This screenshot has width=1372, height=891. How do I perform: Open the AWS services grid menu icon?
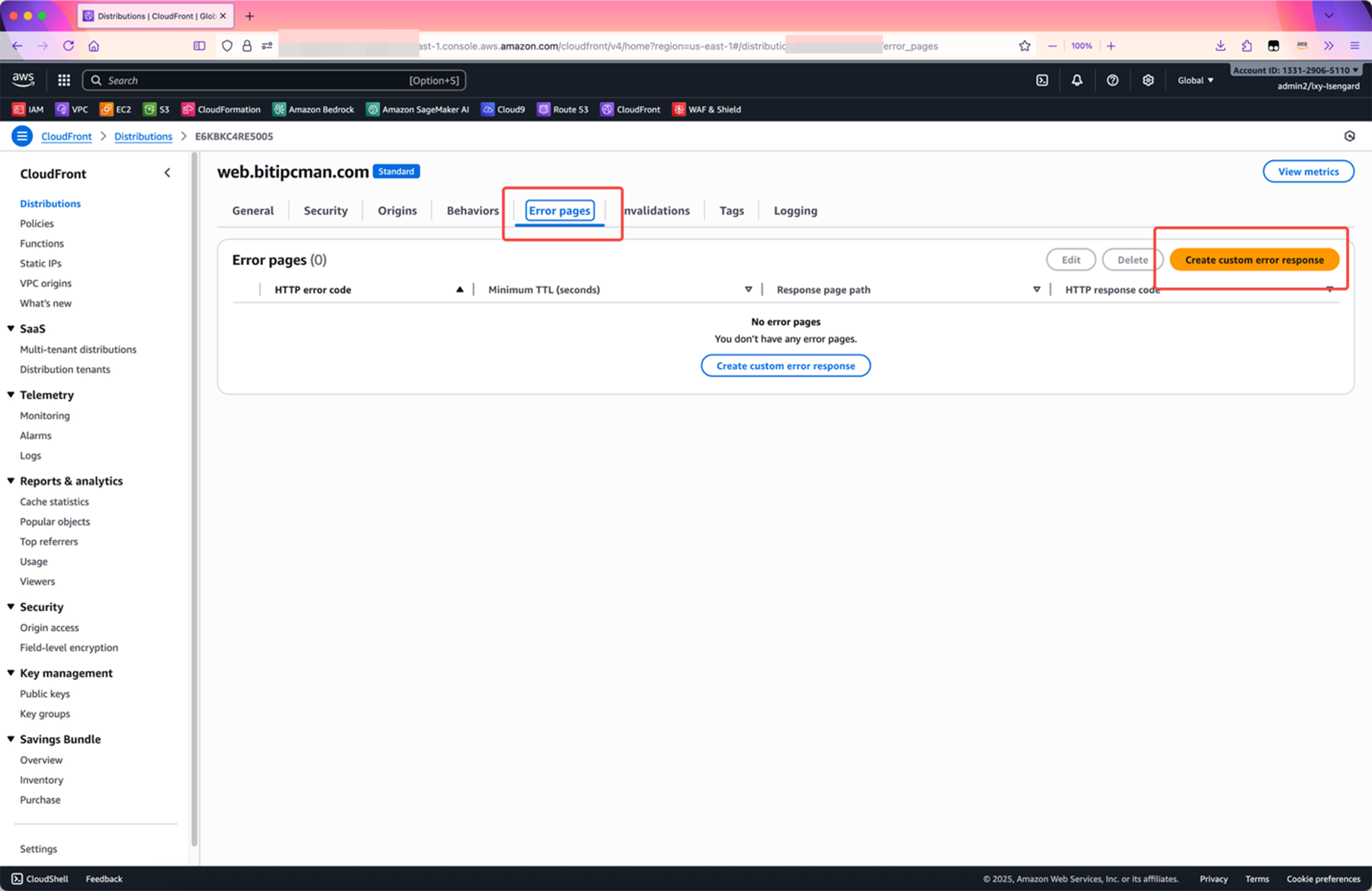pyautogui.click(x=64, y=80)
